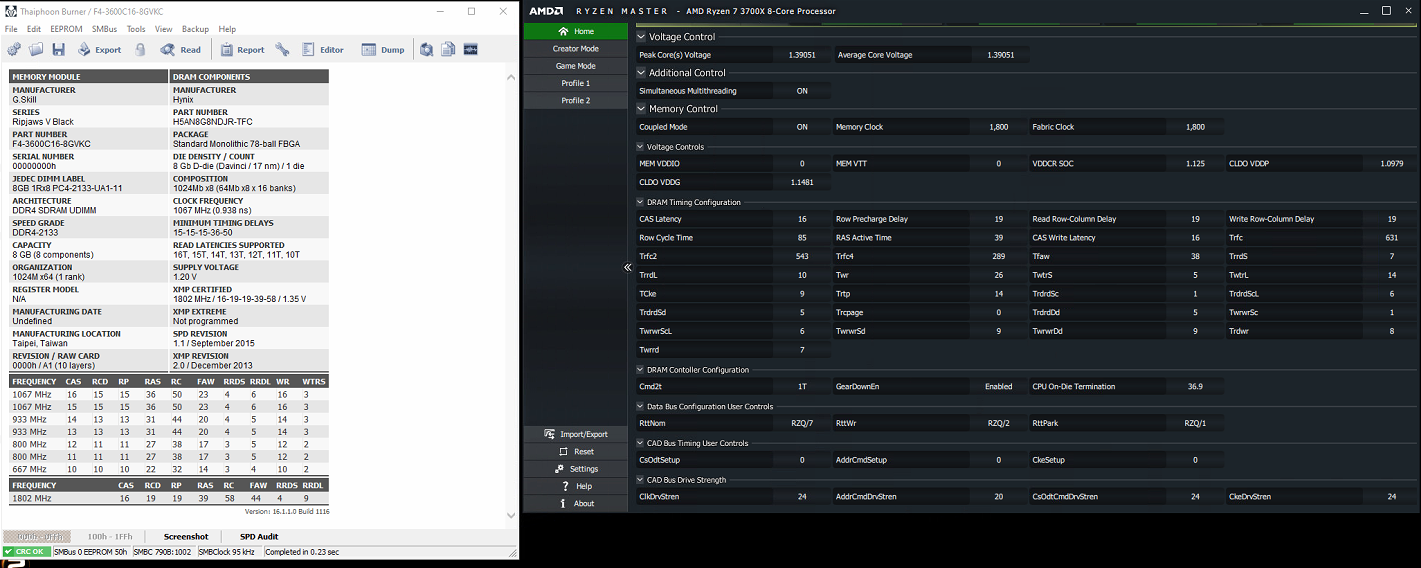Click the open-folder icon in Thaiphoon Burner toolbar
Viewport: 1421px width, 568px height.
[x=36, y=49]
